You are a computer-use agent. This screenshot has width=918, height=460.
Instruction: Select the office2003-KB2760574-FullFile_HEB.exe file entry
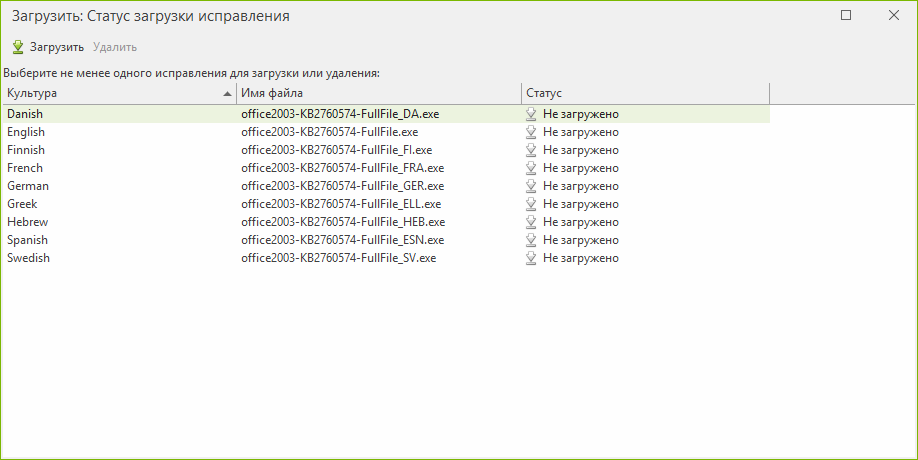coord(343,222)
